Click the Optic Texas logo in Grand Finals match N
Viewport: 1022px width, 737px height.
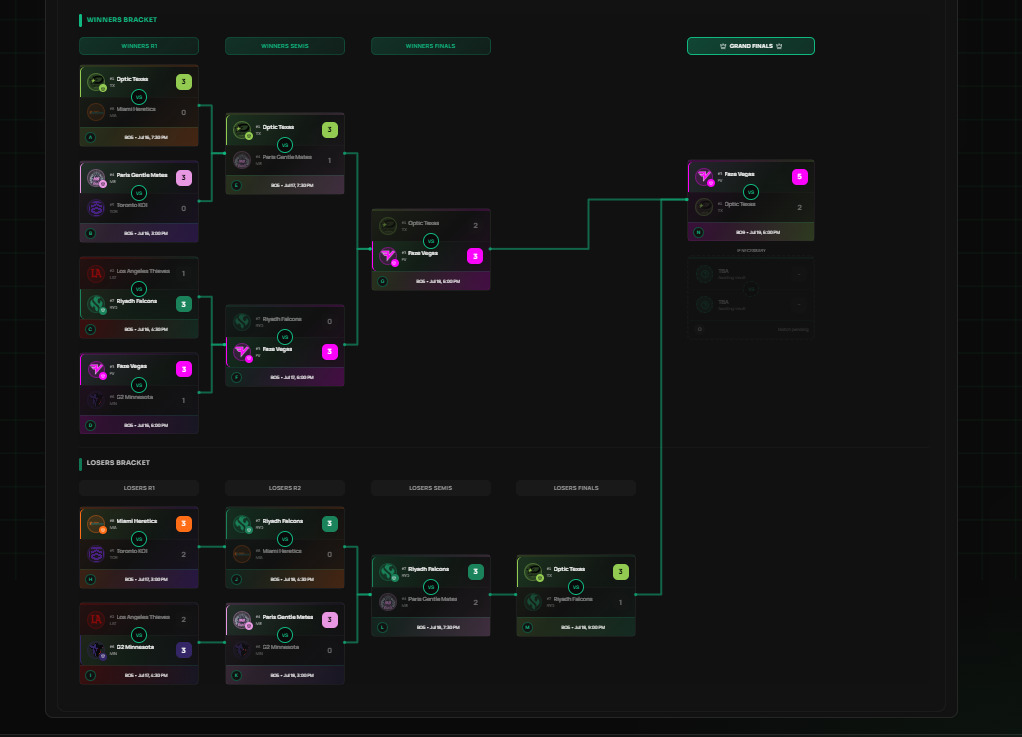[x=704, y=207]
